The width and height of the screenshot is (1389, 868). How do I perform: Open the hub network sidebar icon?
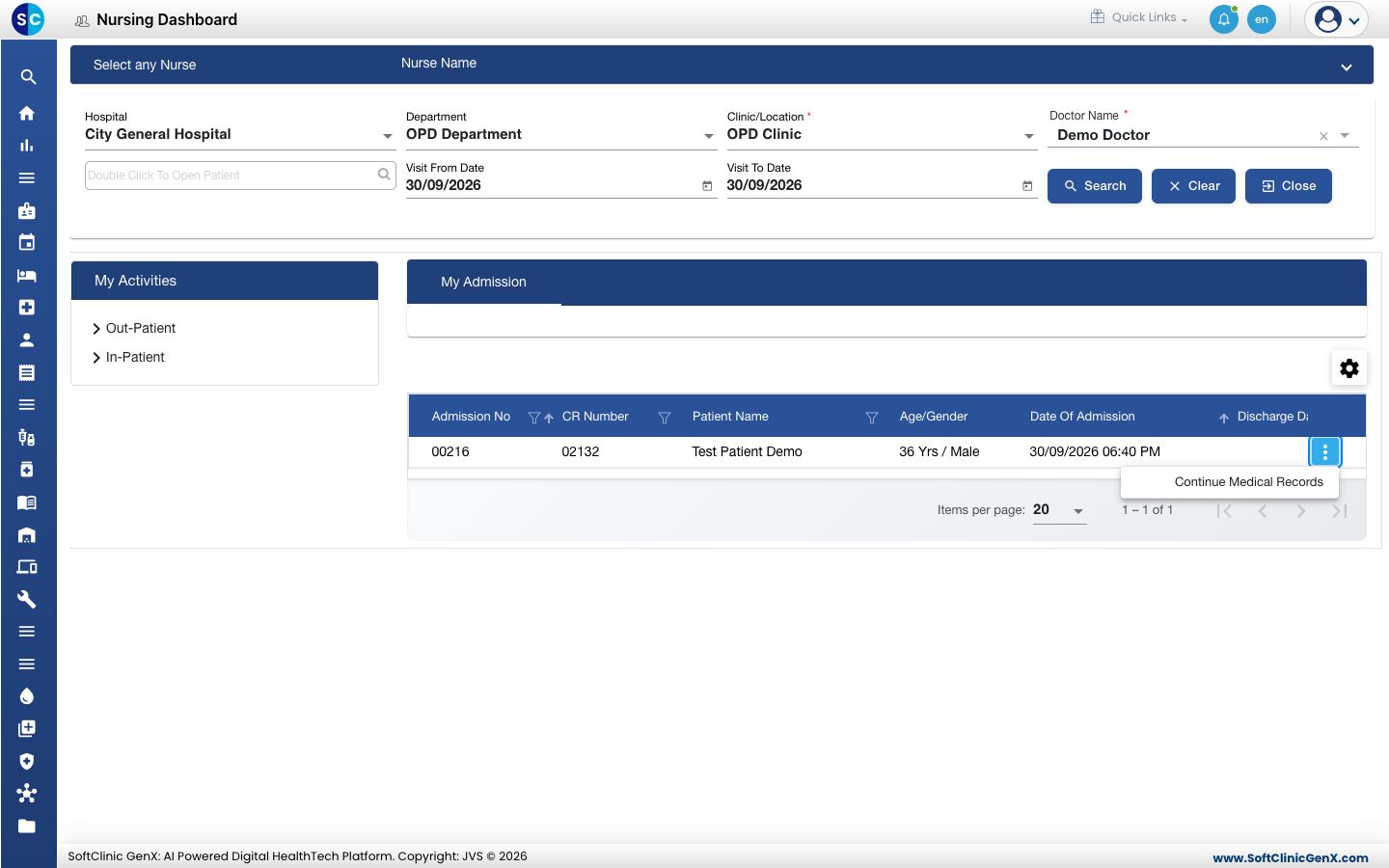(x=27, y=793)
